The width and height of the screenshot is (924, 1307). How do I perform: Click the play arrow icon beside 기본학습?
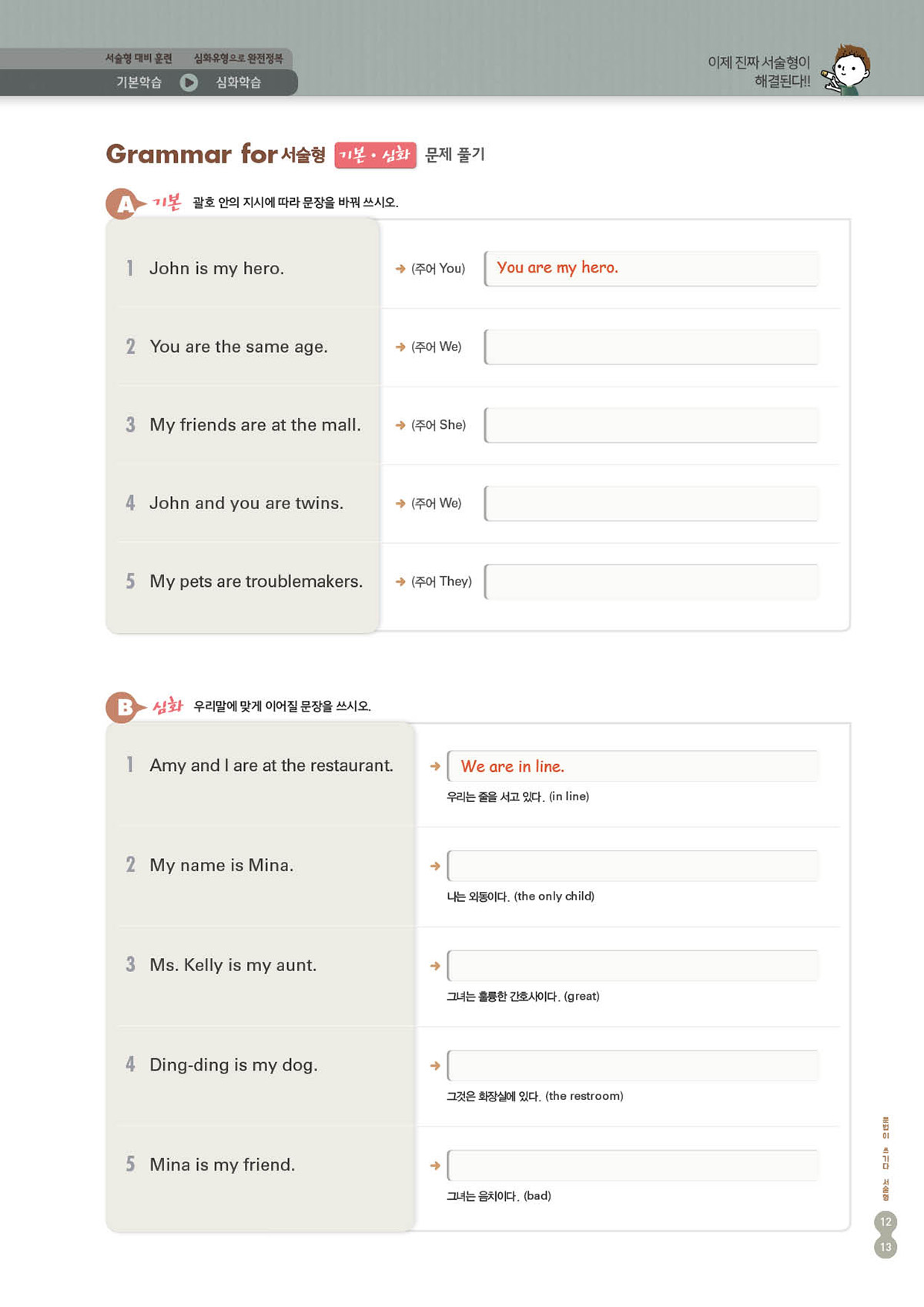[189, 82]
